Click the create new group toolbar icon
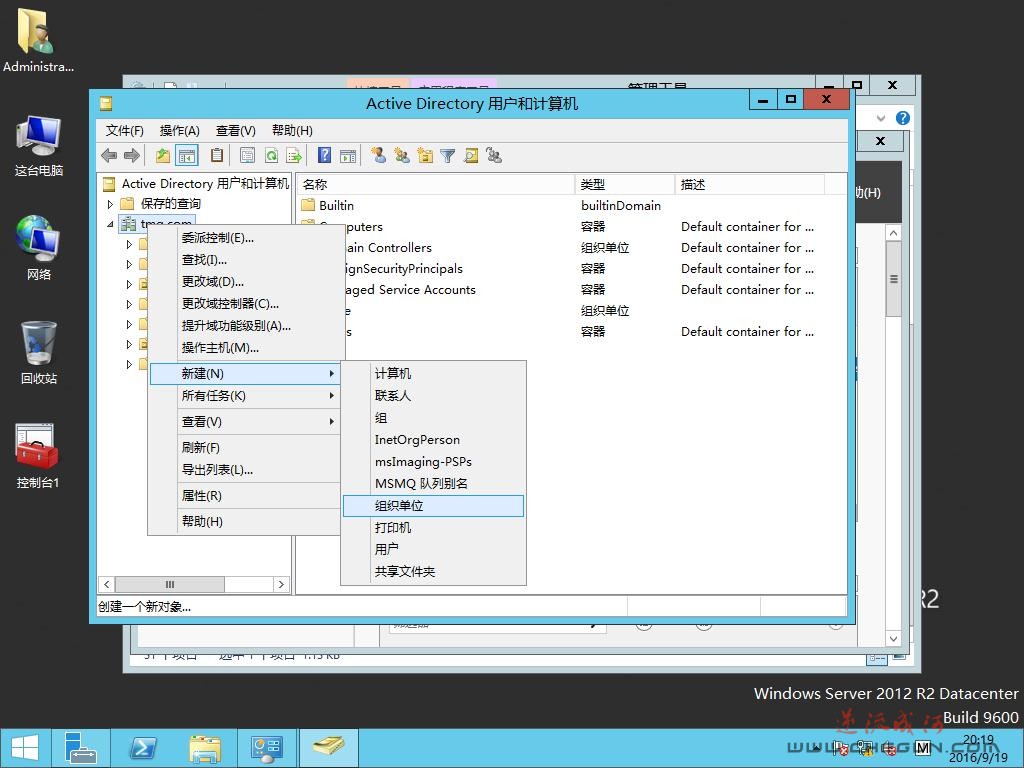This screenshot has height=768, width=1024. [x=402, y=155]
